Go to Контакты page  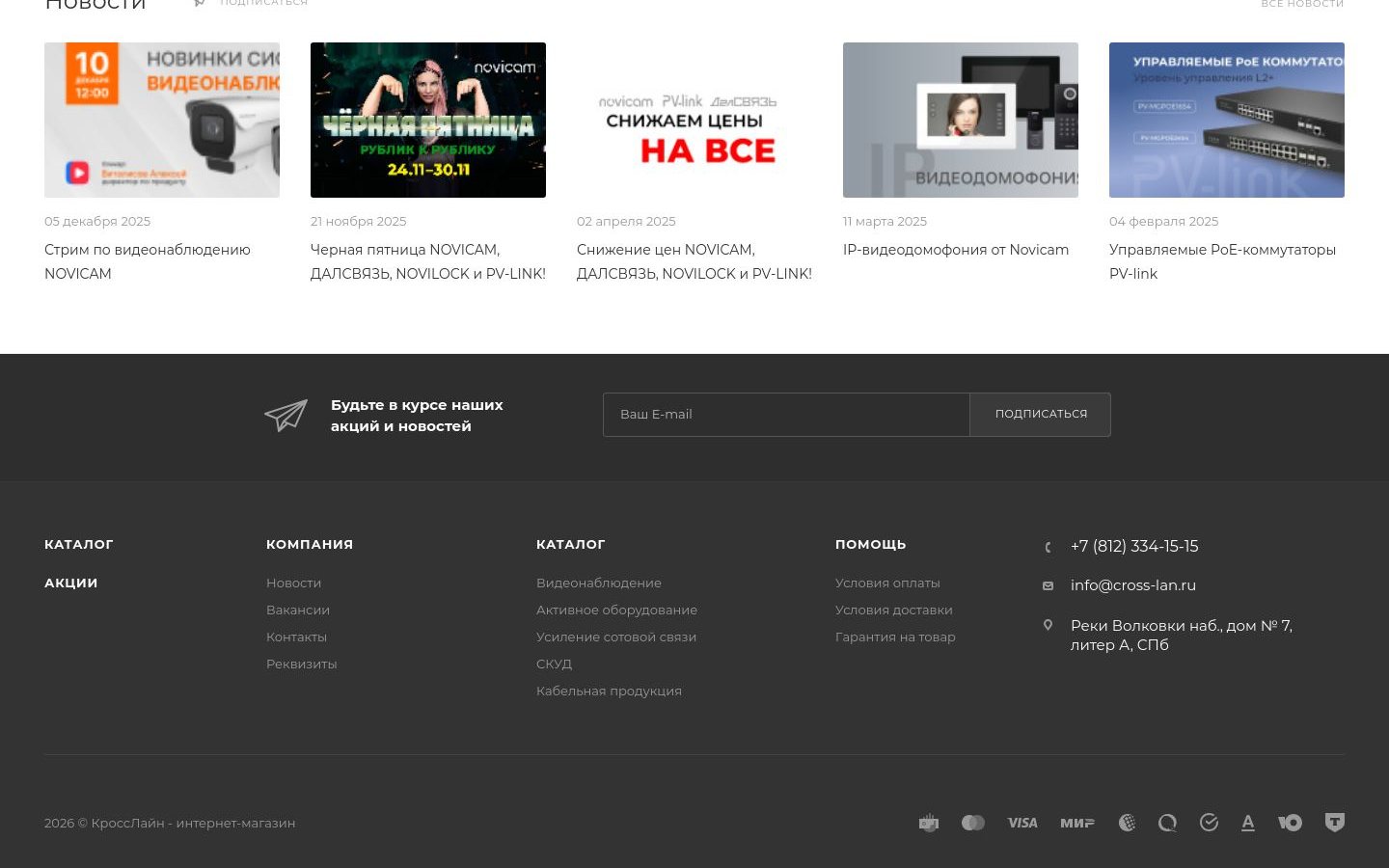pyautogui.click(x=297, y=637)
